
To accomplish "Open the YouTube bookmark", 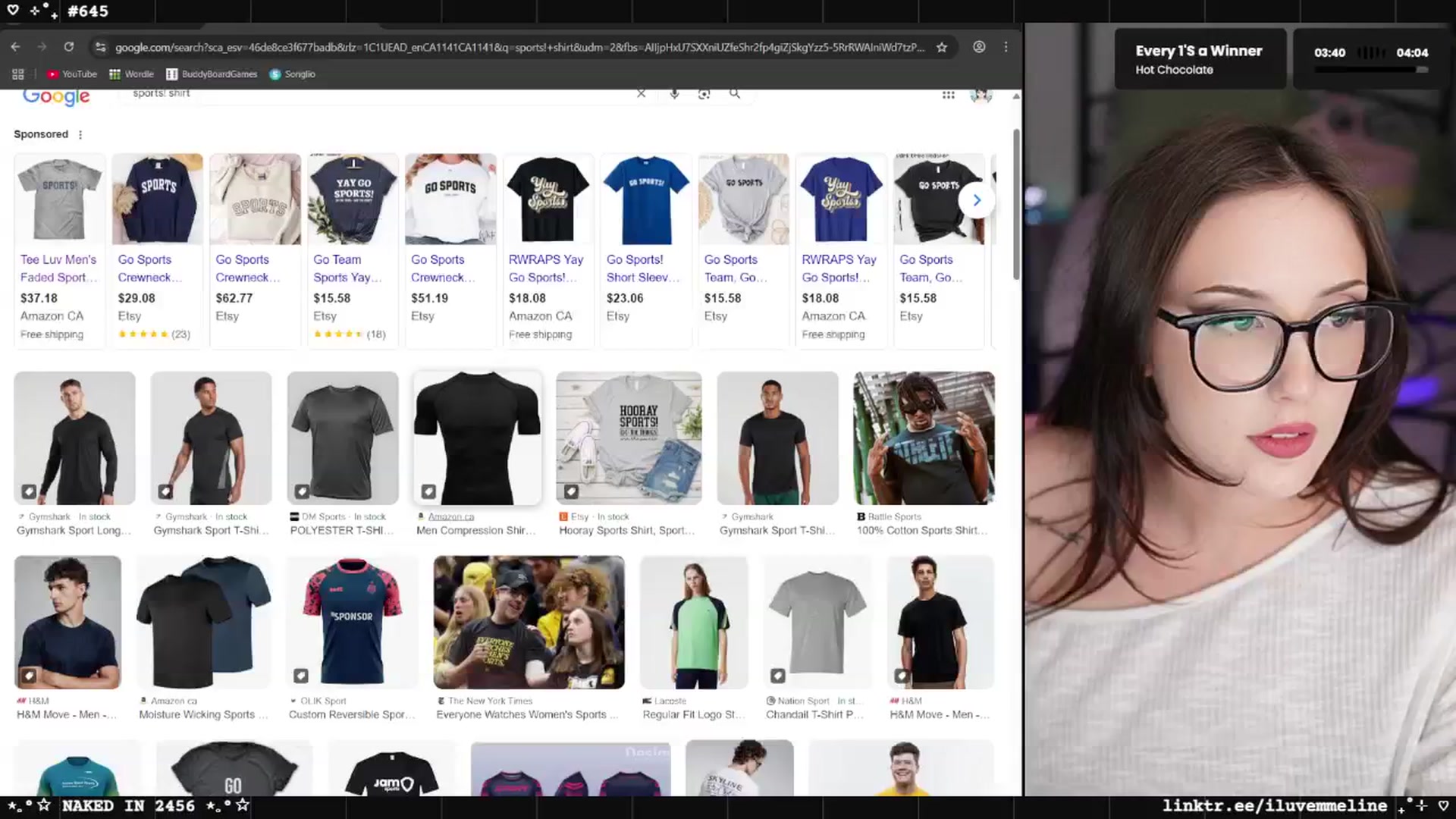I will coord(72,74).
